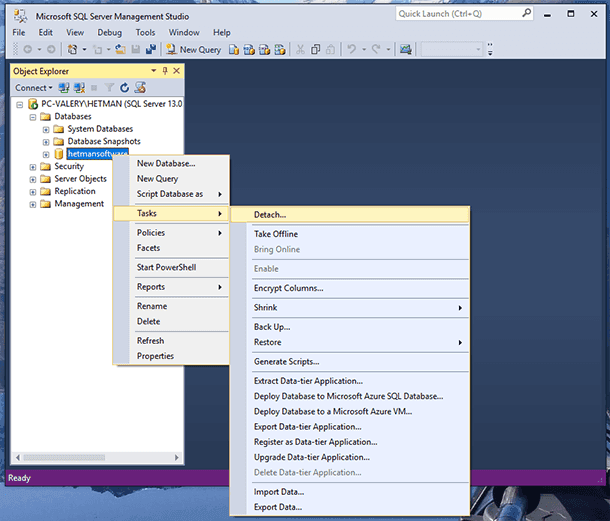The width and height of the screenshot is (610, 521).
Task: Choose New Database... in context menu
Action: tap(171, 163)
